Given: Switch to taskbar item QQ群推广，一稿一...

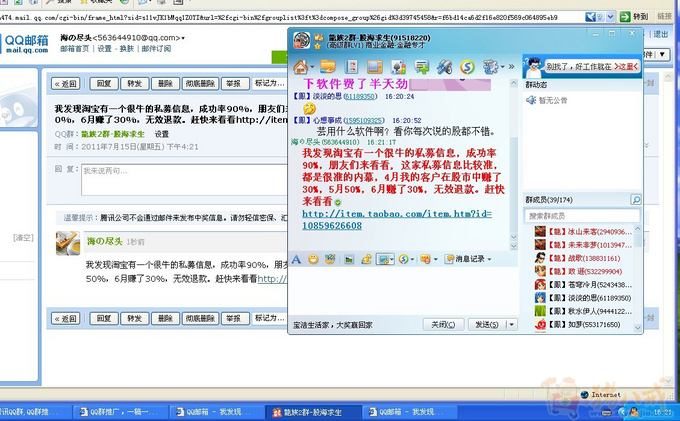Looking at the screenshot, I should 121,412.
